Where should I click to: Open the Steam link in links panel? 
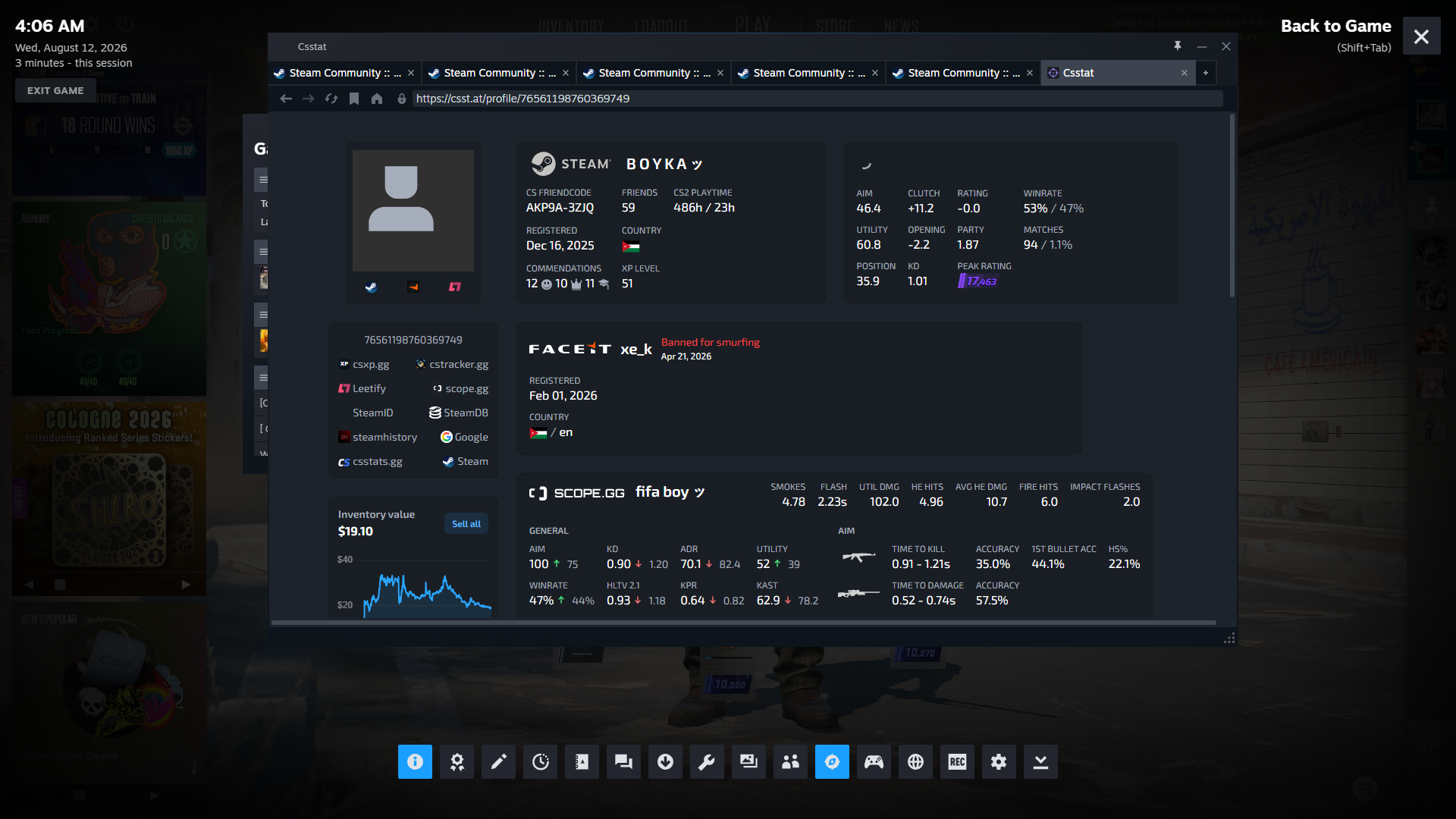466,461
